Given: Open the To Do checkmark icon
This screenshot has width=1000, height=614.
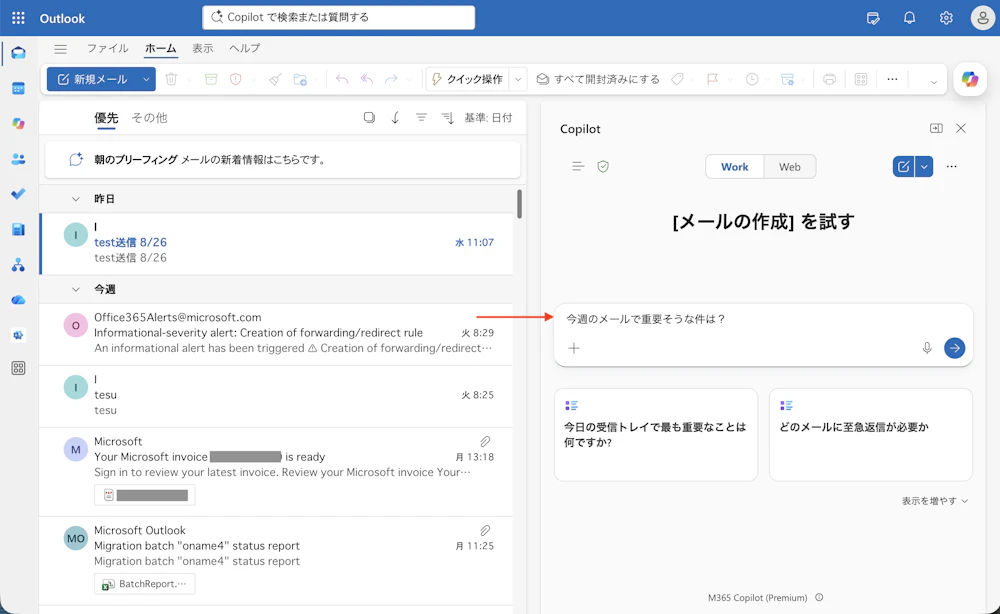Looking at the screenshot, I should pyautogui.click(x=18, y=194).
